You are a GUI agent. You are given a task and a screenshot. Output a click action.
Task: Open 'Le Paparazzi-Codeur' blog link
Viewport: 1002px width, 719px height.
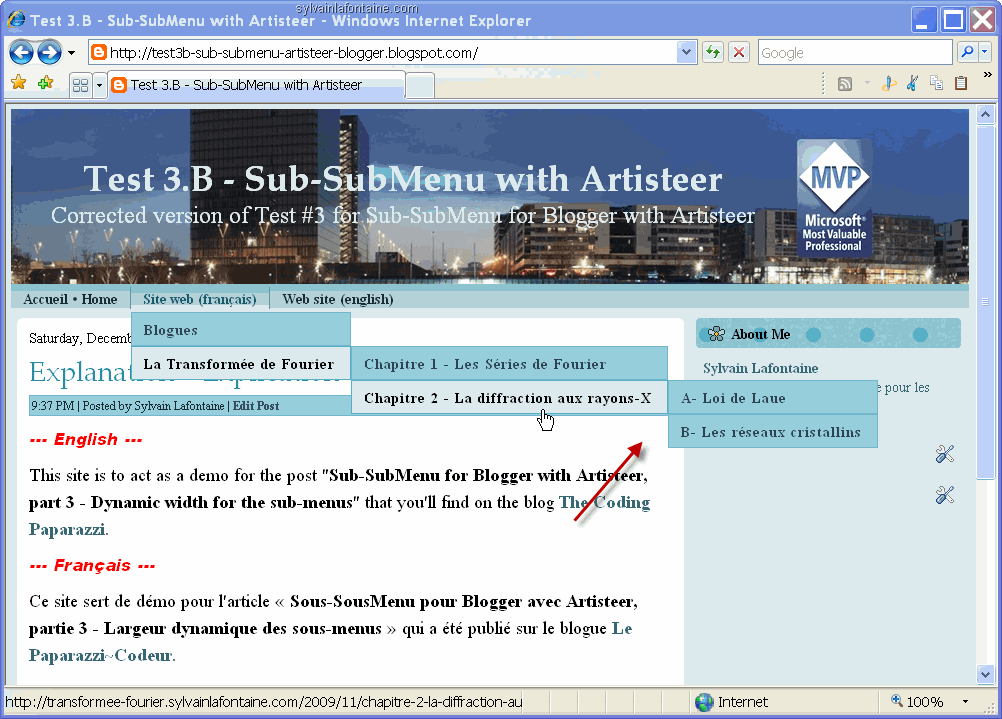tap(330, 642)
